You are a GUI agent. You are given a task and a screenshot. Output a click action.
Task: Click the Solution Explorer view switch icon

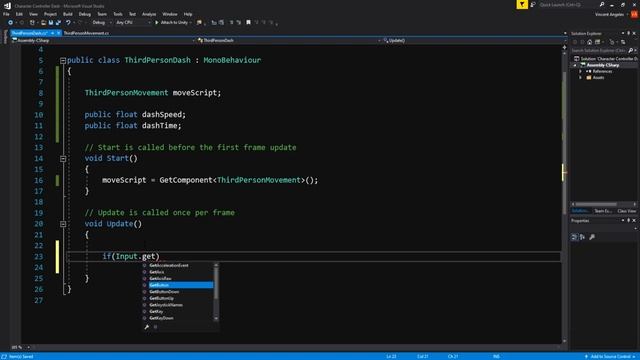[x=598, y=42]
